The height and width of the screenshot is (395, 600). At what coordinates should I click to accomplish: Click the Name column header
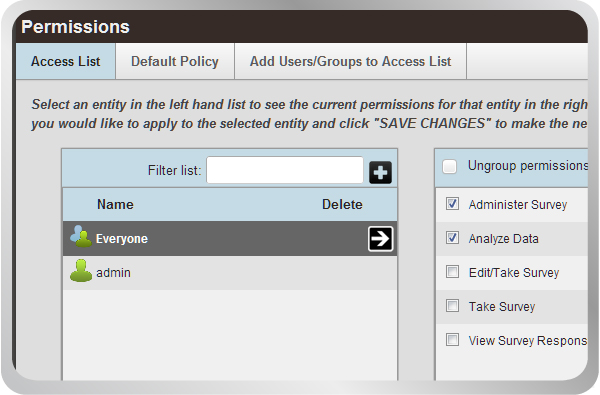coord(115,204)
